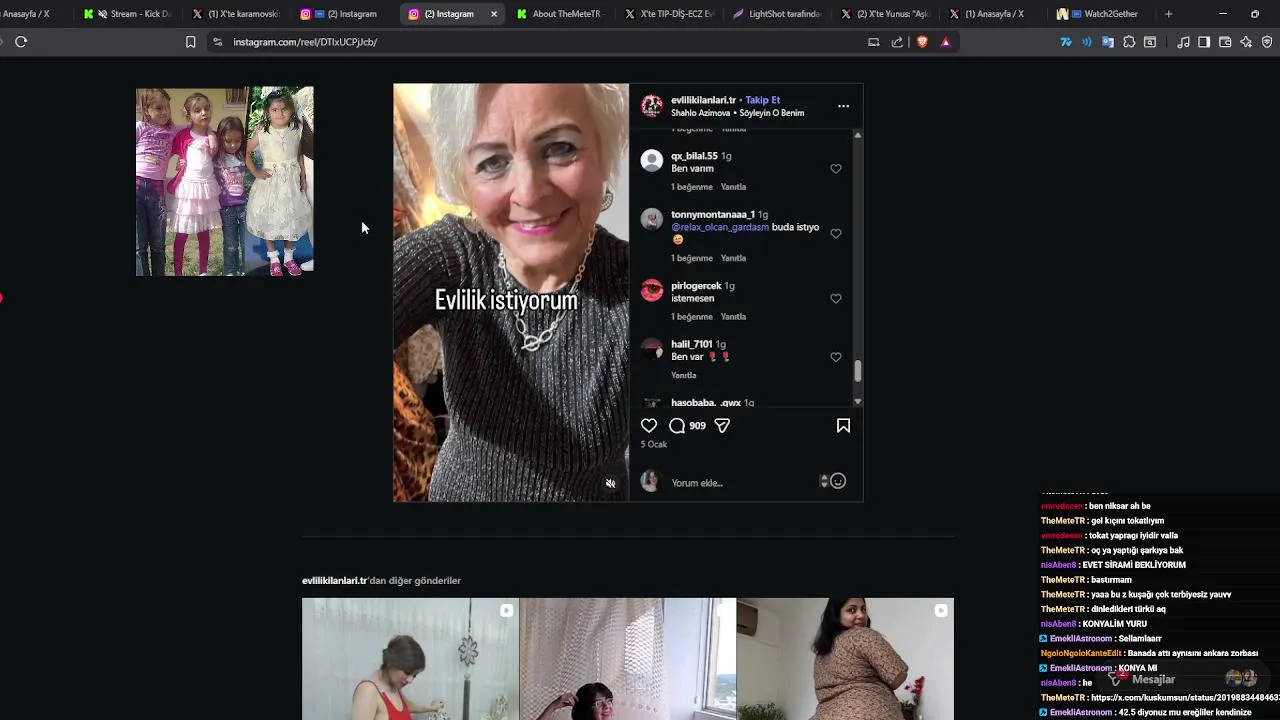Open the Leo AI sparkle icon
This screenshot has width=1280, height=720.
click(x=1246, y=42)
